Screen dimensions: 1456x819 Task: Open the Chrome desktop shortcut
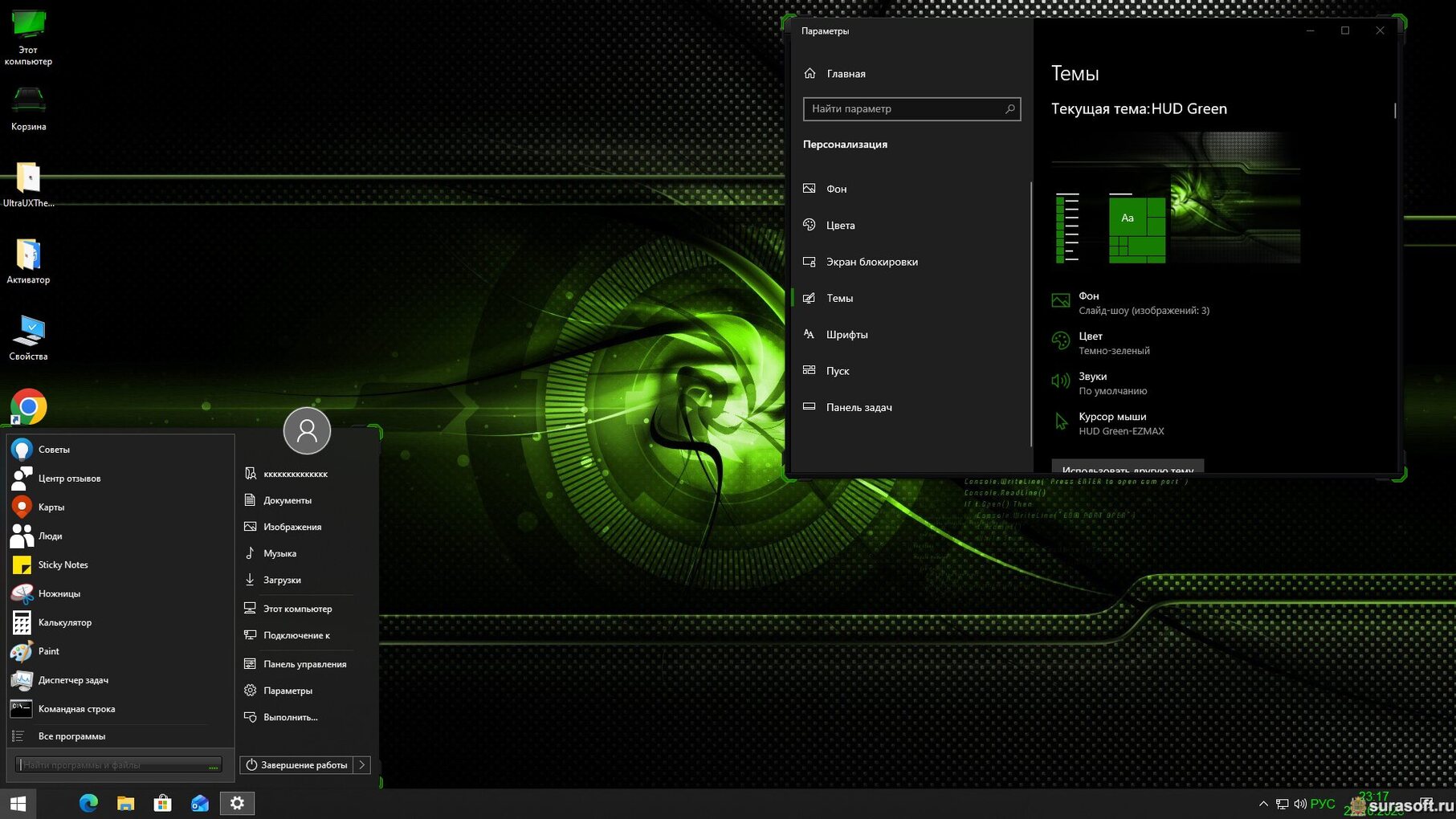pyautogui.click(x=29, y=407)
